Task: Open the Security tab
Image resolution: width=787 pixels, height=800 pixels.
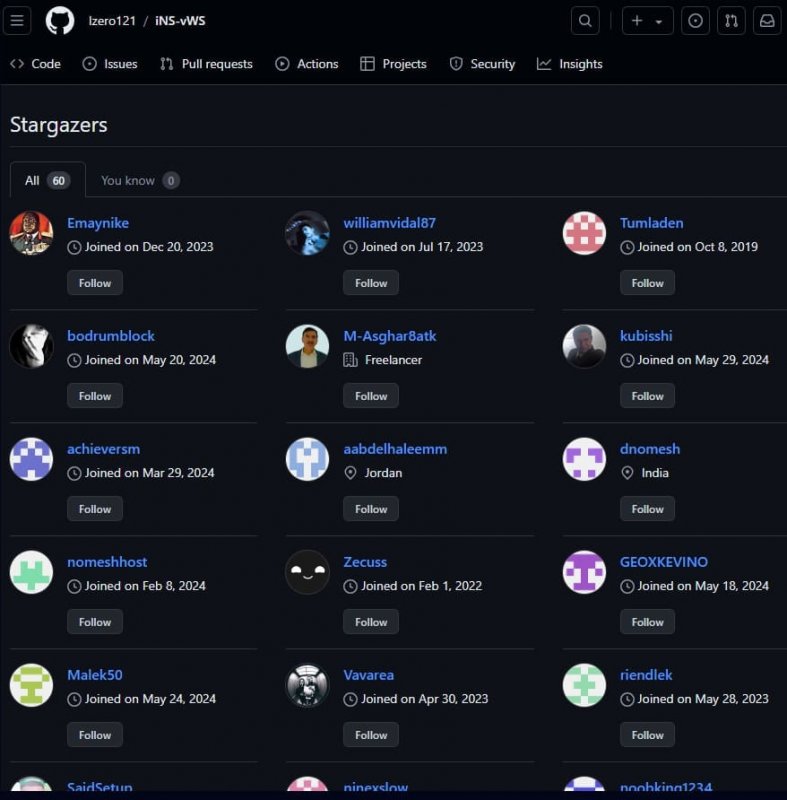Action: click(482, 64)
